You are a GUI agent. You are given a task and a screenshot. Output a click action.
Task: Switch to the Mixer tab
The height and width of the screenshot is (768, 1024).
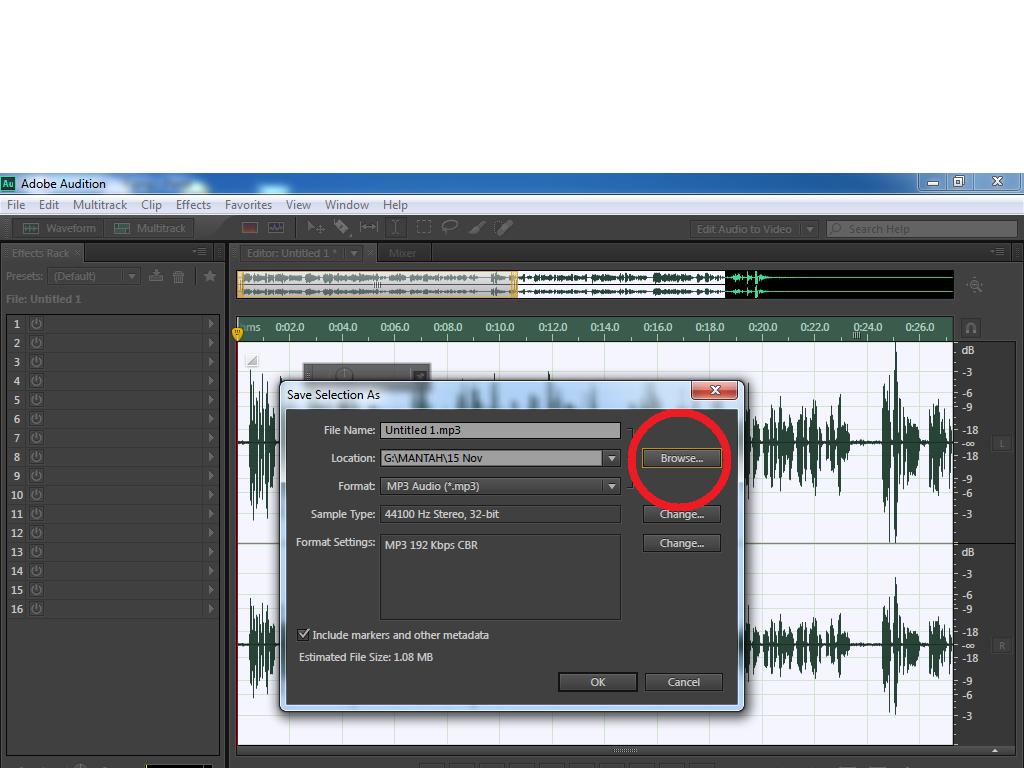[x=402, y=253]
